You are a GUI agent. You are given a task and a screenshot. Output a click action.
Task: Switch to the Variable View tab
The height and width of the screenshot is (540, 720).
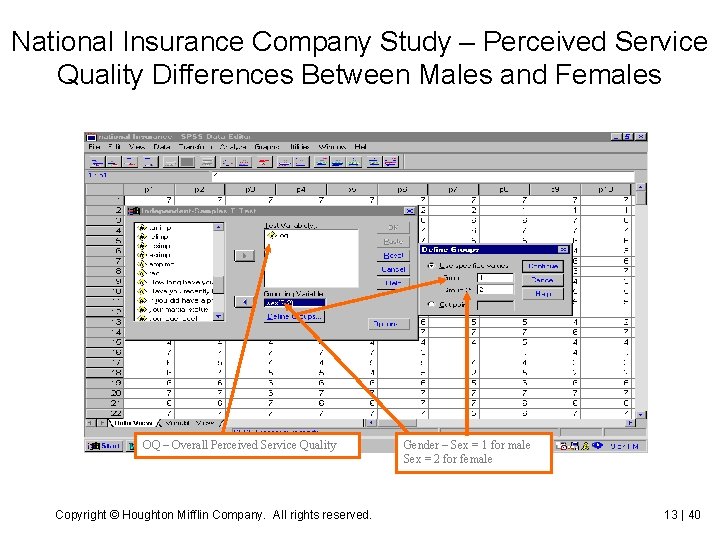pyautogui.click(x=189, y=423)
